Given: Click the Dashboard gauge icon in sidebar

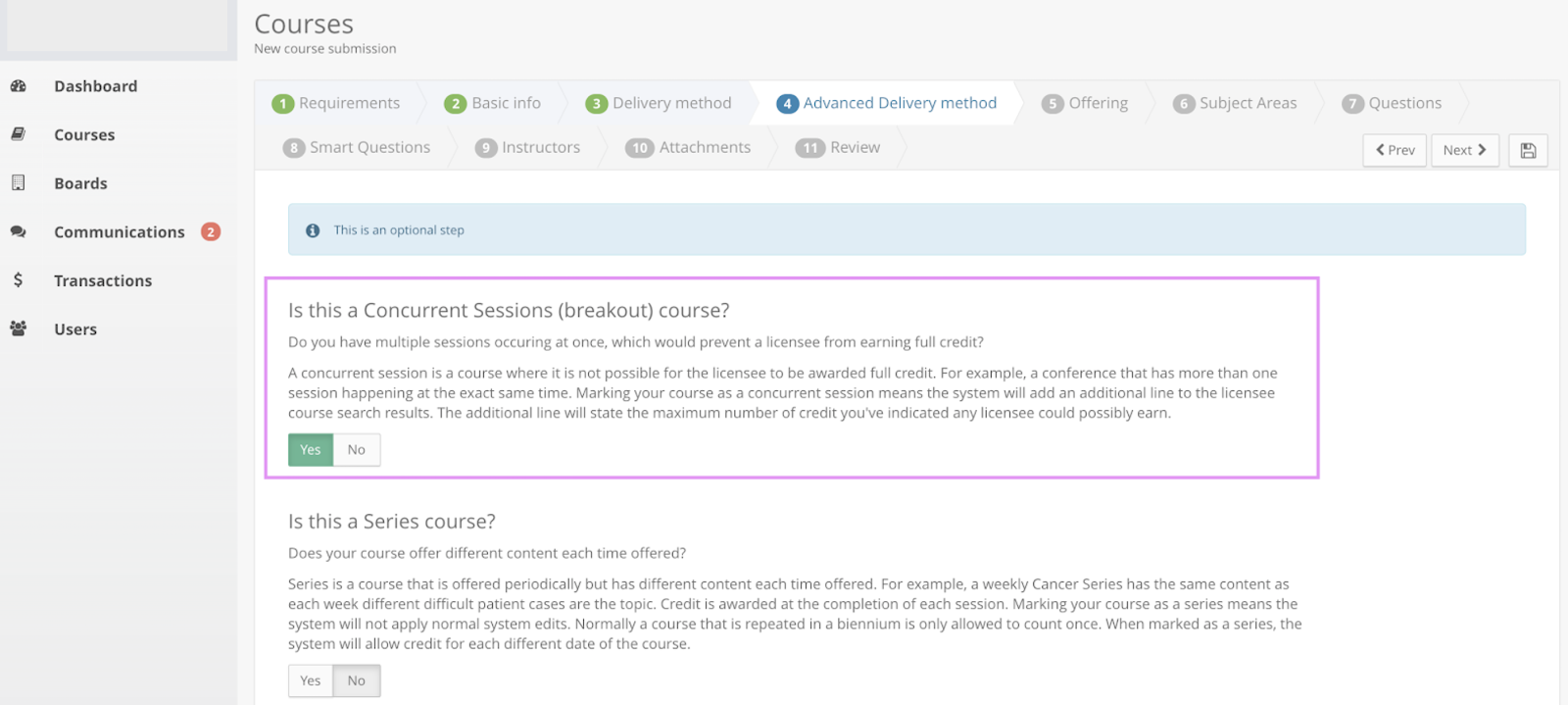Looking at the screenshot, I should 18,86.
